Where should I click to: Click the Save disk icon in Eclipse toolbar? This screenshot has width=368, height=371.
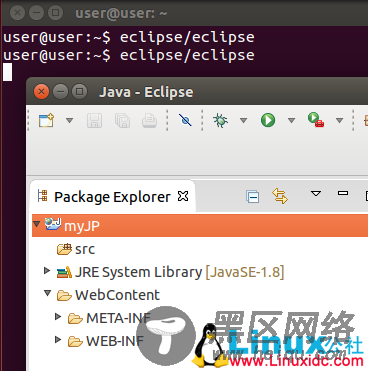[94, 120]
